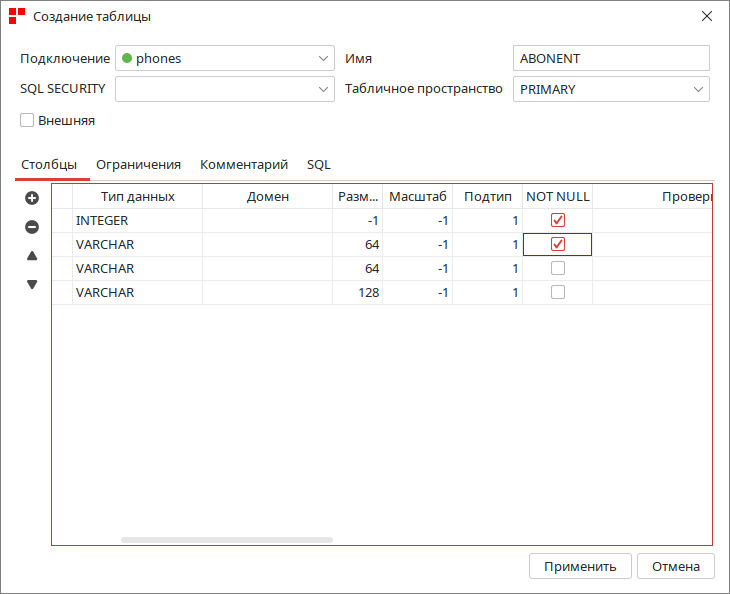
Task: Click the Отмена button
Action: (x=676, y=566)
